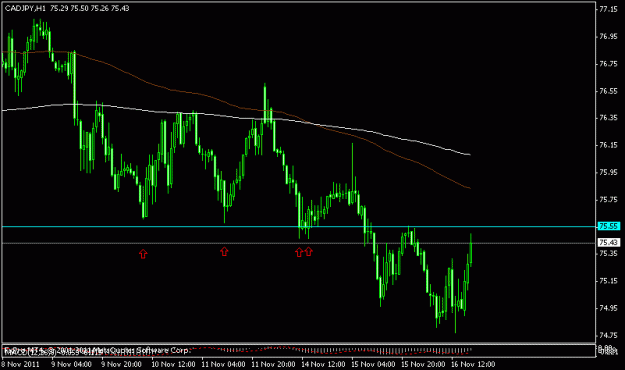This screenshot has height=370, width=625.
Task: Click the 11 Nov 20:00 time label
Action: 273,364
